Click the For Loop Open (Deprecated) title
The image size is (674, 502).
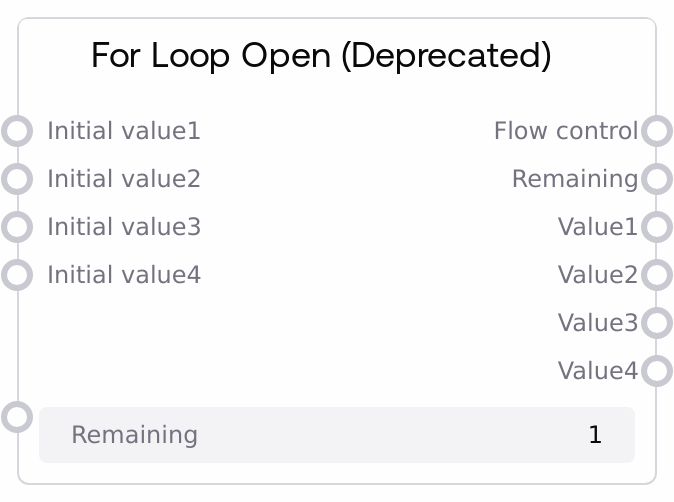pos(321,56)
